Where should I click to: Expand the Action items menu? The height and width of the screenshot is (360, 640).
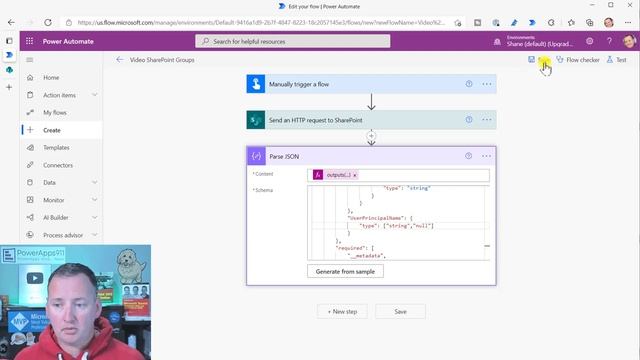point(95,95)
